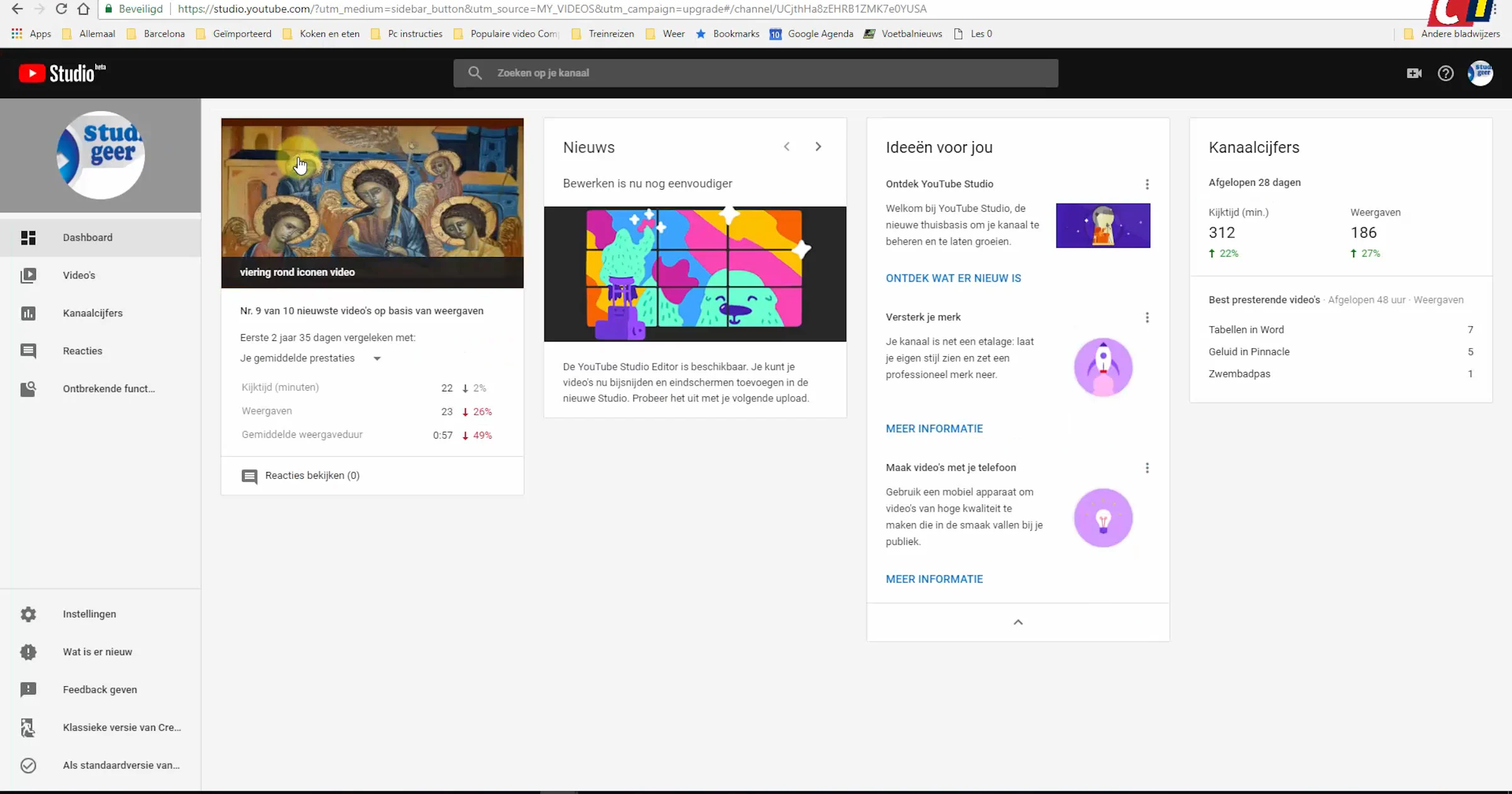Show next Nieuws item

tap(818, 146)
